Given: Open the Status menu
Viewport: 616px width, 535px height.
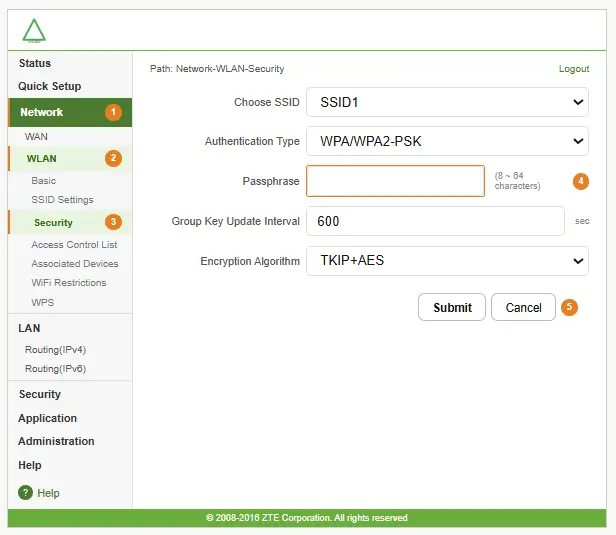Looking at the screenshot, I should click(x=35, y=63).
